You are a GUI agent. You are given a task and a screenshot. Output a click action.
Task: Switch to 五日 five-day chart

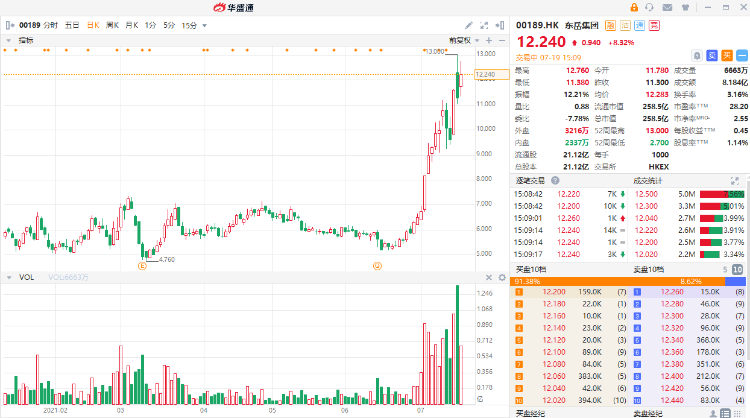pyautogui.click(x=72, y=25)
